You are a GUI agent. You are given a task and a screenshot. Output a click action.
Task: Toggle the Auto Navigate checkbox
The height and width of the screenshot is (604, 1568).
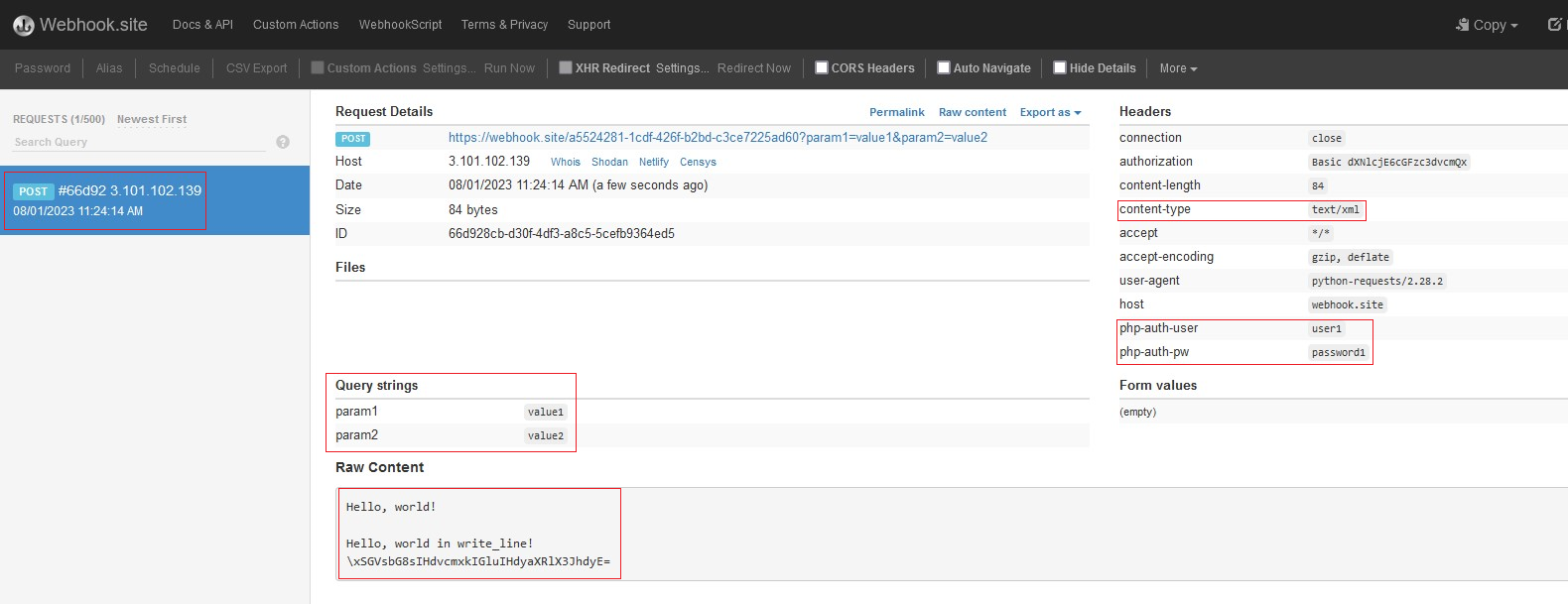click(944, 67)
